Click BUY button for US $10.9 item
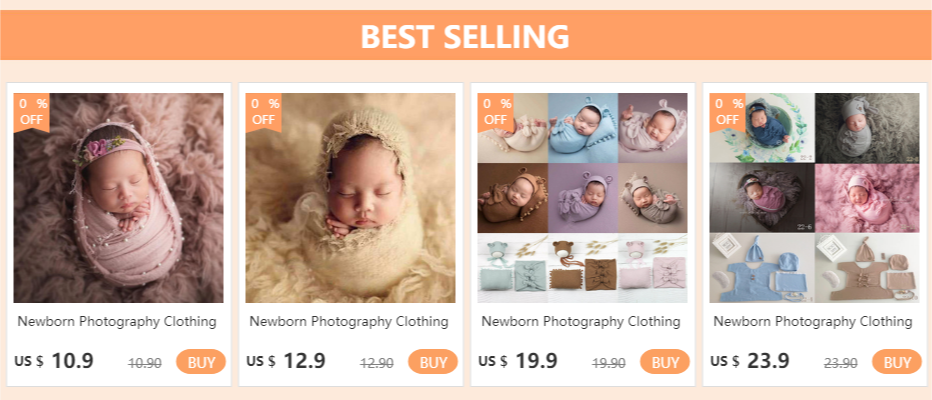 click(201, 362)
